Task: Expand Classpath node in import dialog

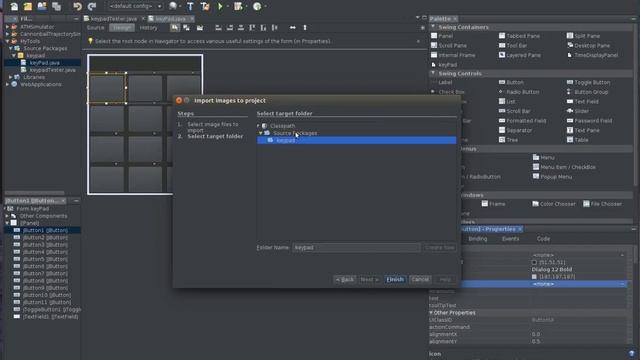Action: (258, 126)
